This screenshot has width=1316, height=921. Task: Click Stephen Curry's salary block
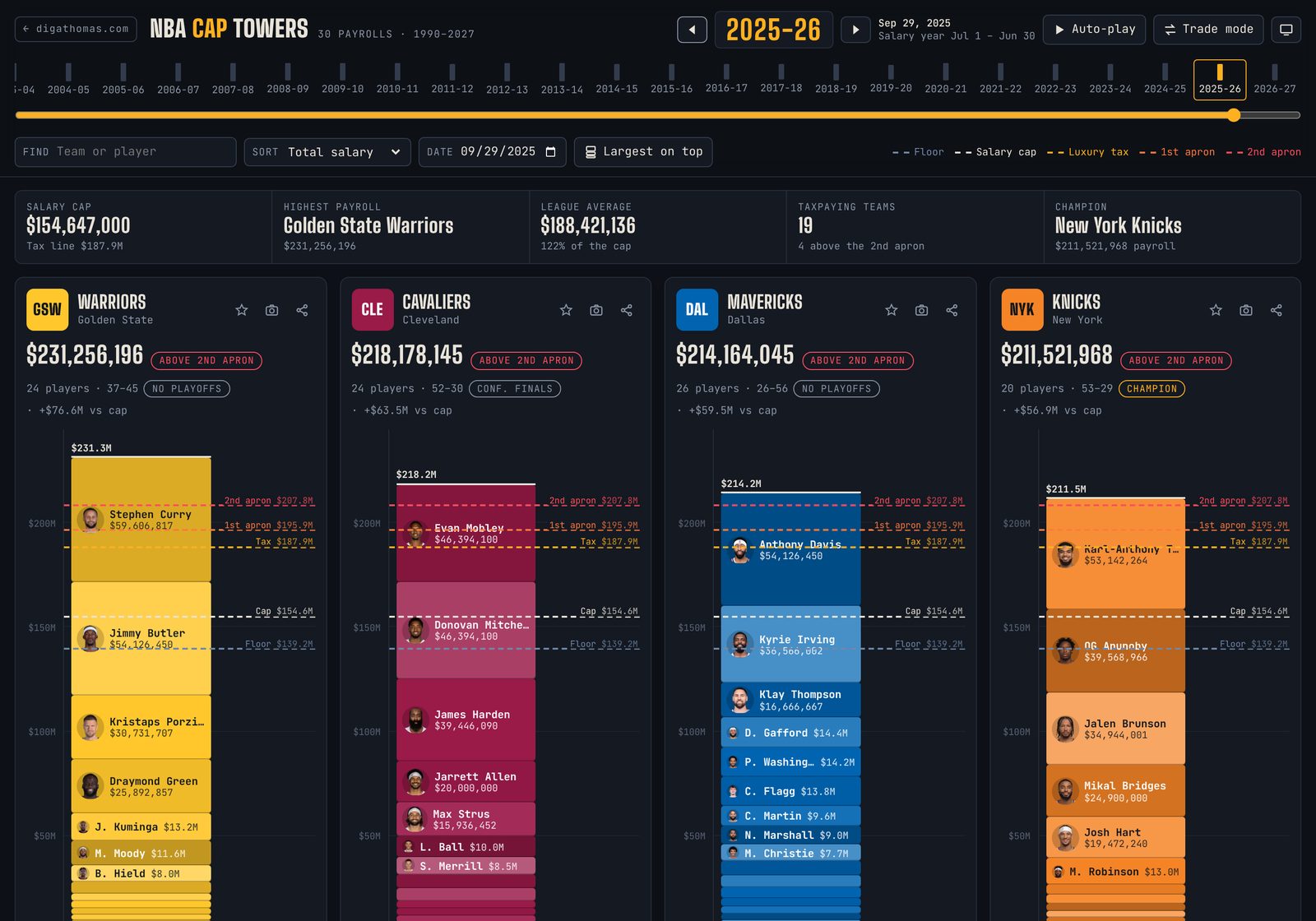tap(141, 520)
